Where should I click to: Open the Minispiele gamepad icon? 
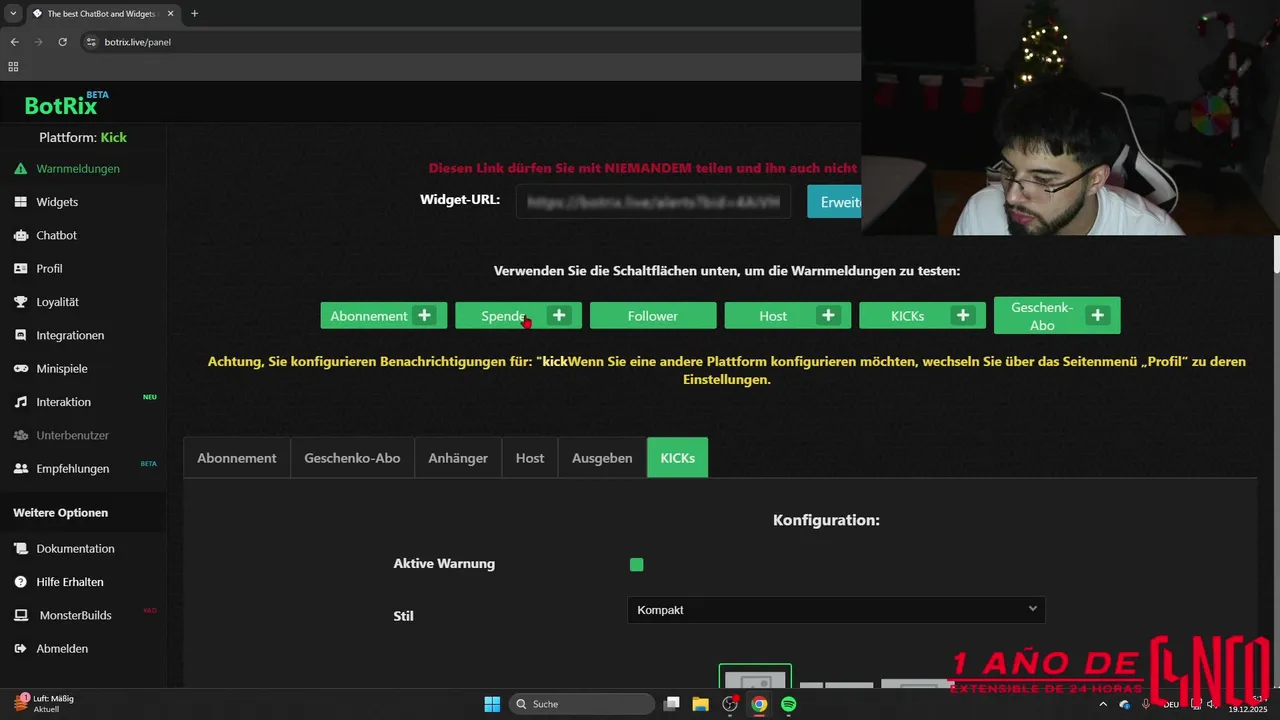(21, 368)
